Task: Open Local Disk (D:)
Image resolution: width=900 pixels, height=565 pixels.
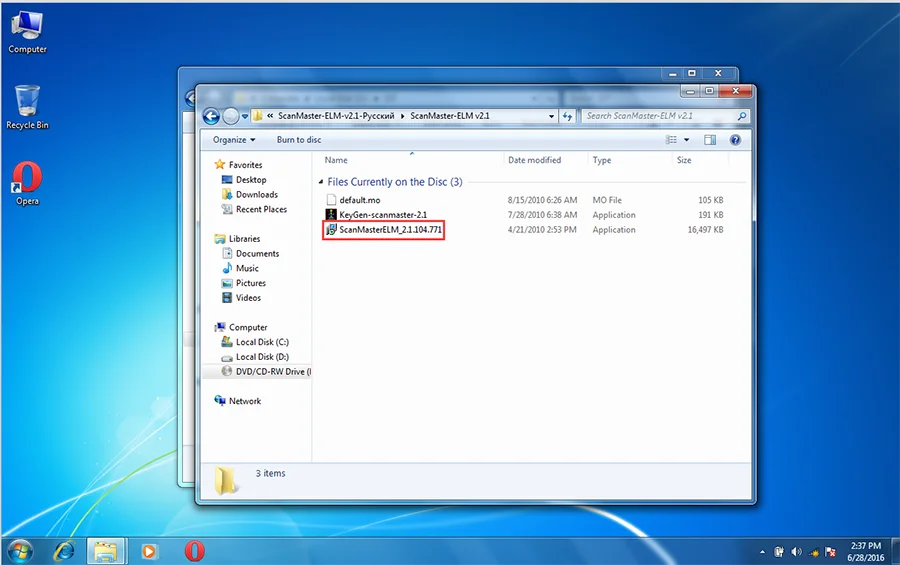Action: 262,357
